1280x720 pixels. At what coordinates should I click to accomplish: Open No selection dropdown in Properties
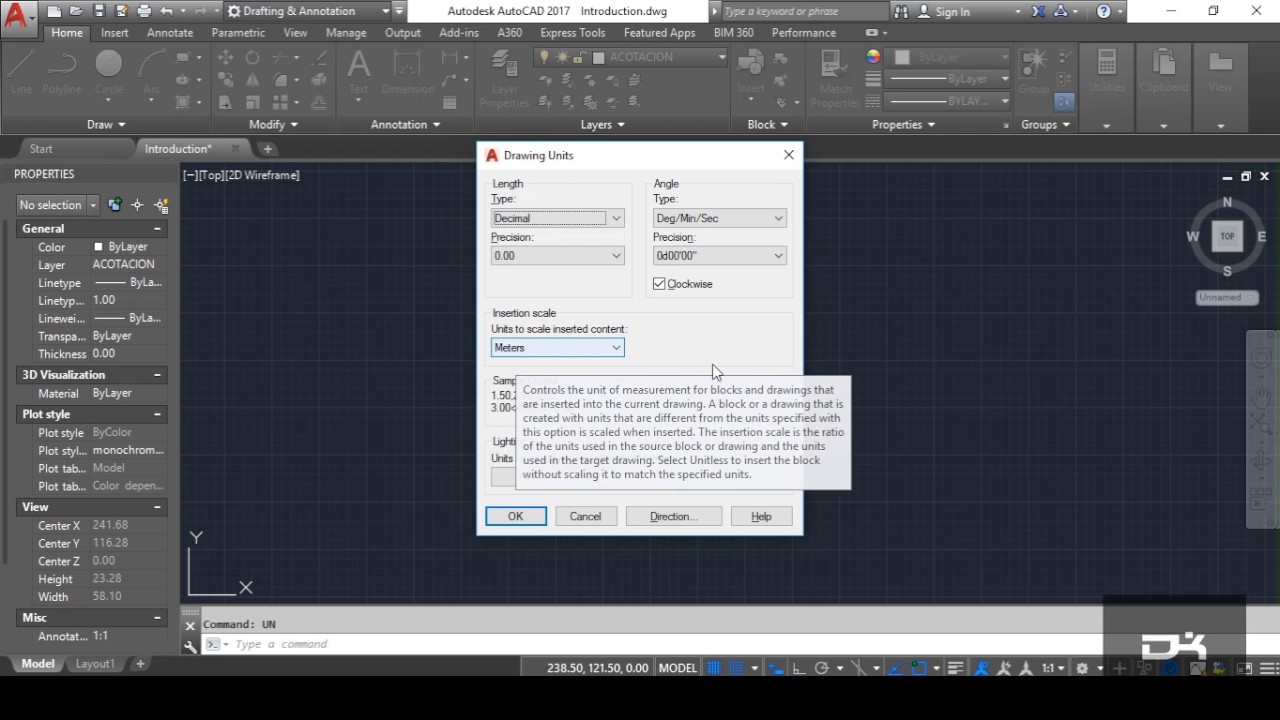pyautogui.click(x=58, y=205)
